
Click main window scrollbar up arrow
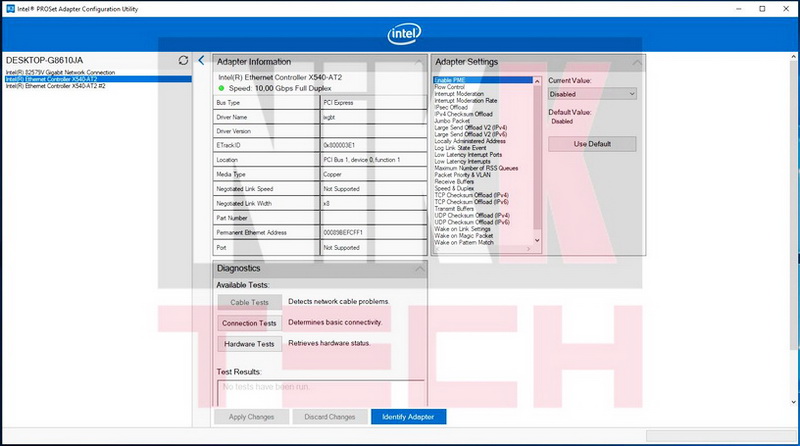coord(794,57)
